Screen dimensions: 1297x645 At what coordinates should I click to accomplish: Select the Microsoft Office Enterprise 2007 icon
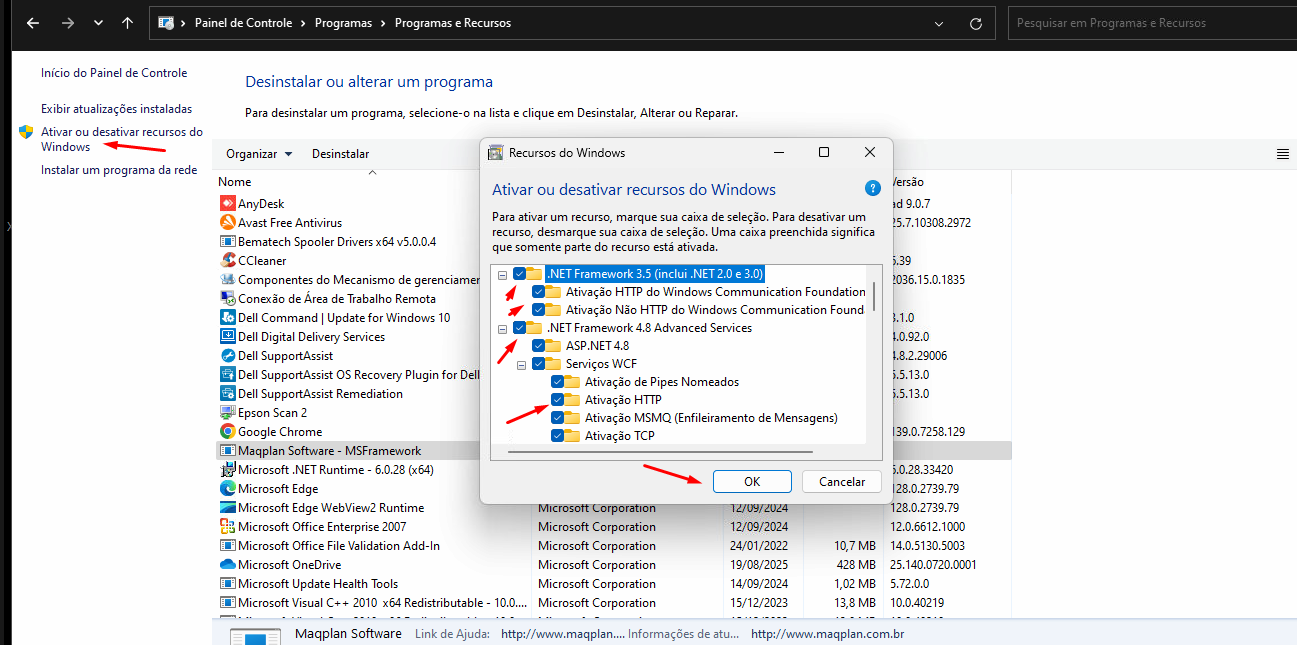coord(227,527)
